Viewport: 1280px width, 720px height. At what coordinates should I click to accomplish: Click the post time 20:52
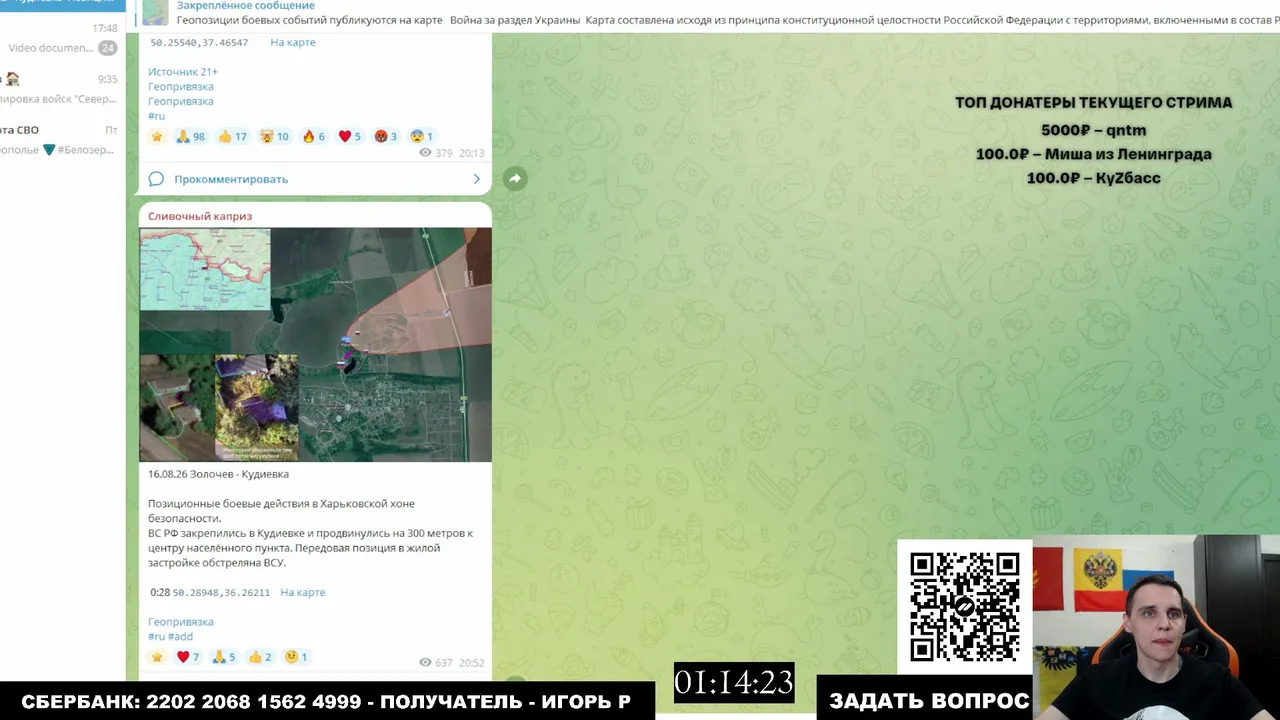[x=472, y=663]
